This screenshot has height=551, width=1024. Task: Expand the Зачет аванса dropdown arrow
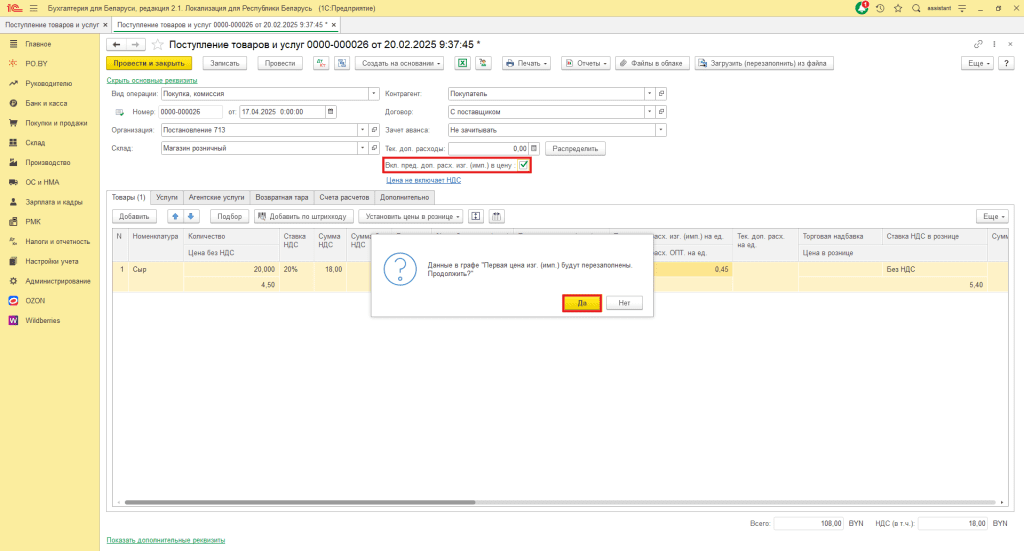pyautogui.click(x=661, y=130)
